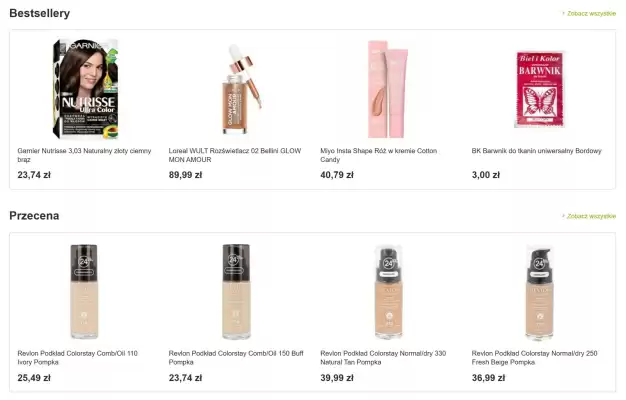Open Loreal WULT Rozświetlacz product title
The height and width of the screenshot is (400, 626).
[x=235, y=155]
